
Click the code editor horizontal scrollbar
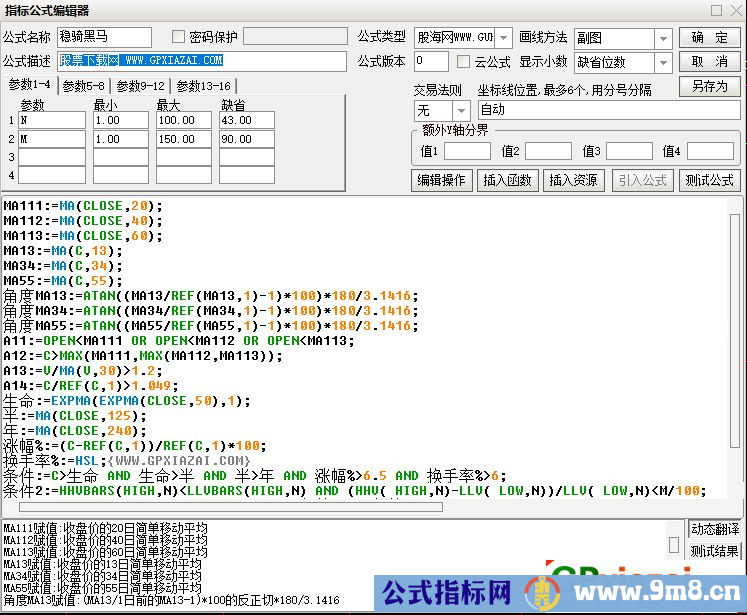[x=231, y=507]
